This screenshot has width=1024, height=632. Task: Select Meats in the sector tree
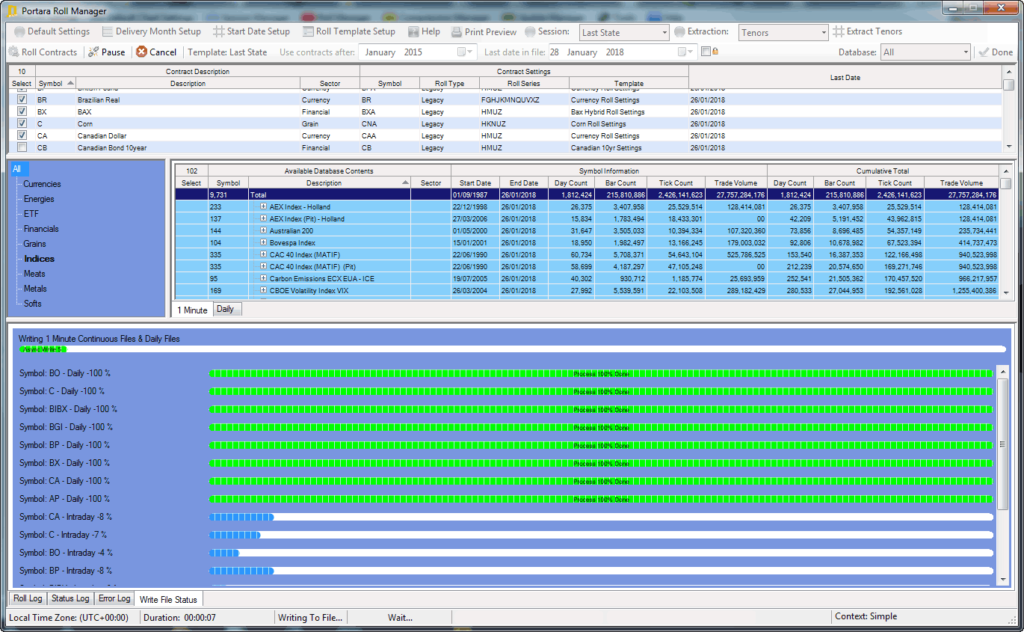click(35, 274)
